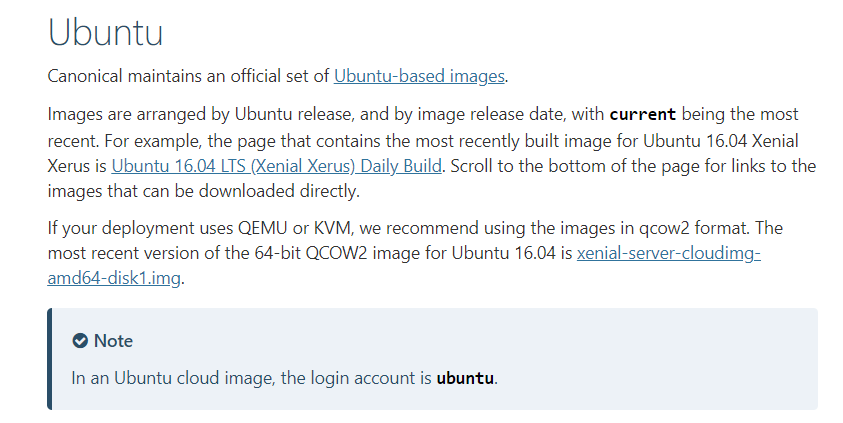Click the phrase "For example"
The width and height of the screenshot is (843, 423).
153,141
